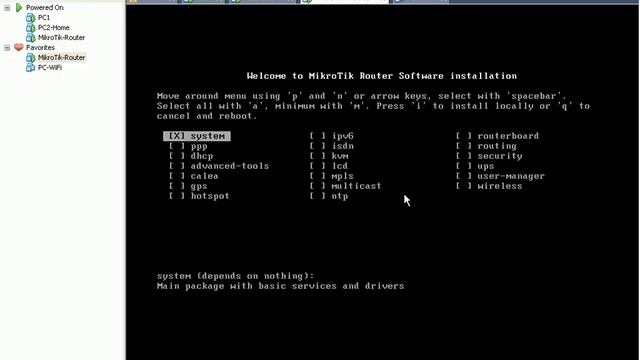Toggle the advanced-tools package checkbox

pos(177,166)
